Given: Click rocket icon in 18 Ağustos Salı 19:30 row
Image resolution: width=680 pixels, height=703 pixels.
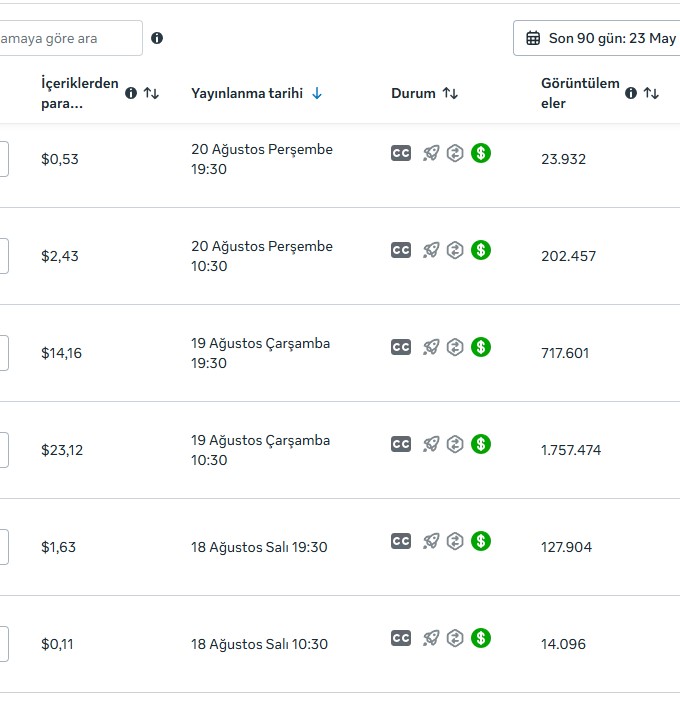Looking at the screenshot, I should [x=431, y=541].
